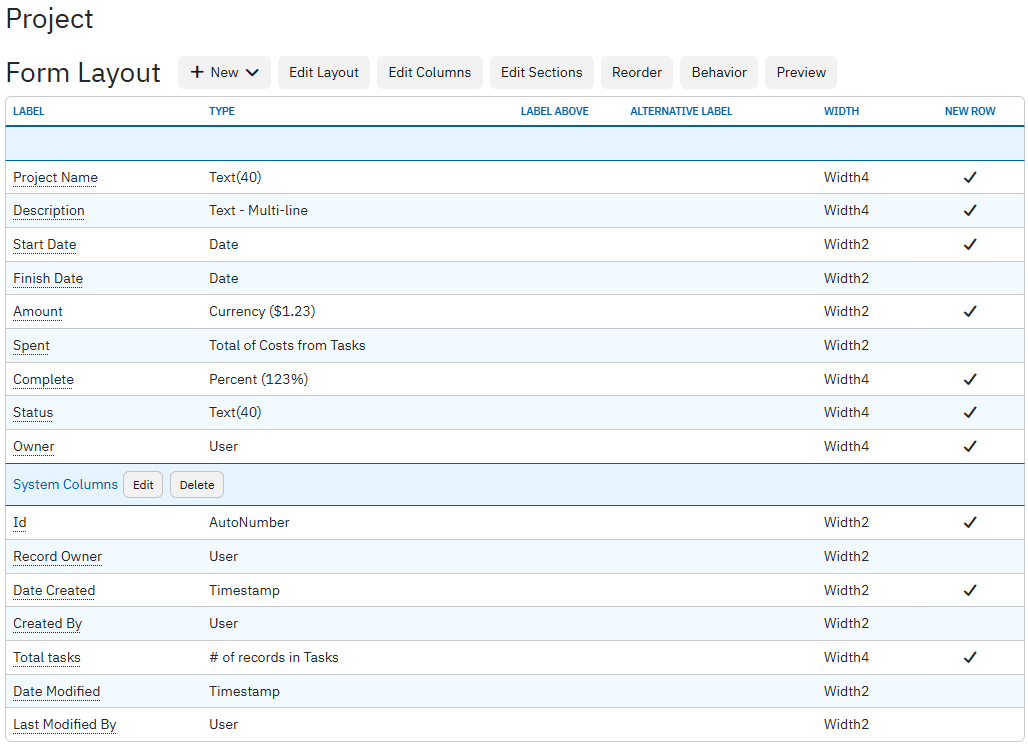Toggle New Row checkmark for Total tasks
This screenshot has width=1028, height=746.
pos(970,658)
